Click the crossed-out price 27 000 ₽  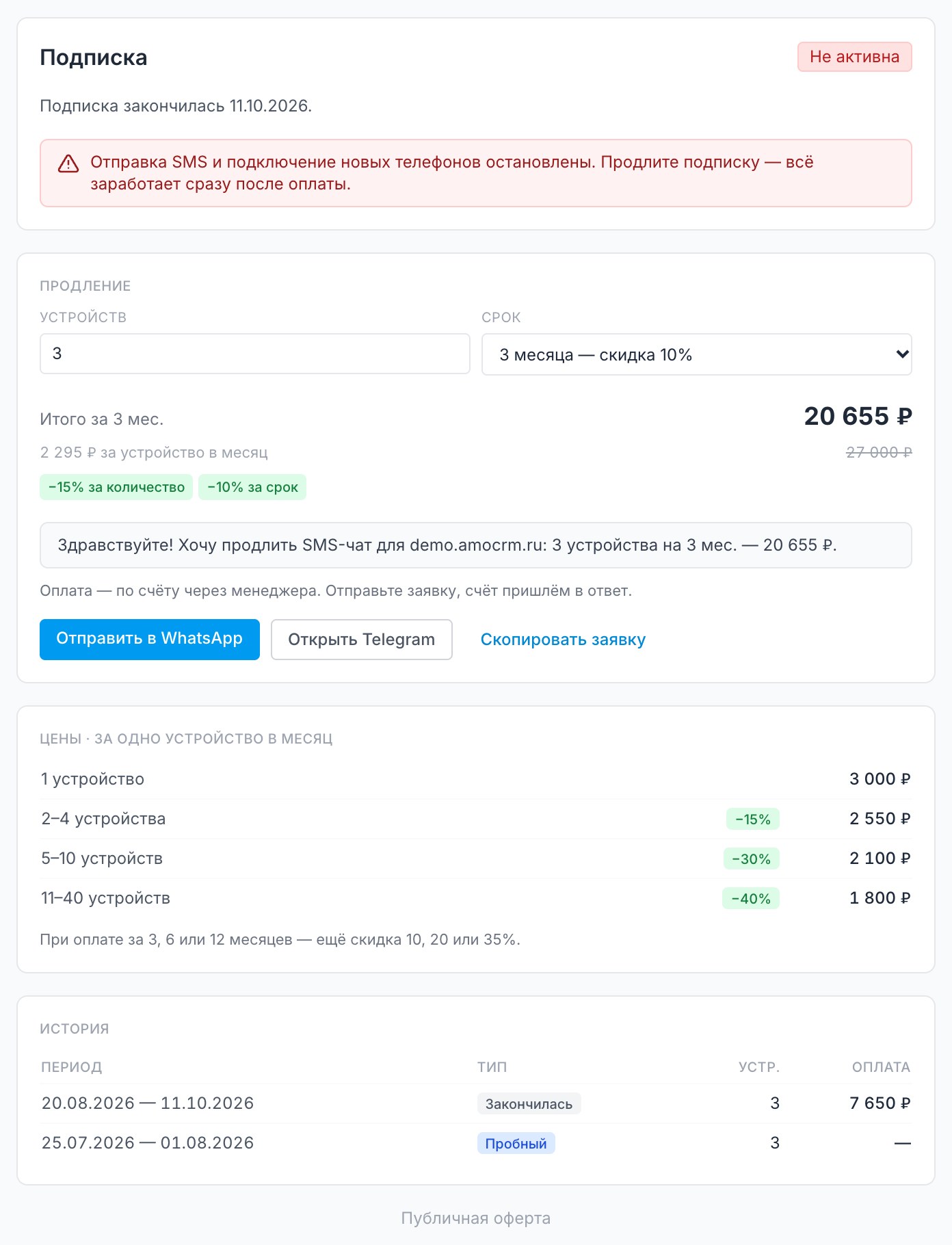pyautogui.click(x=879, y=452)
